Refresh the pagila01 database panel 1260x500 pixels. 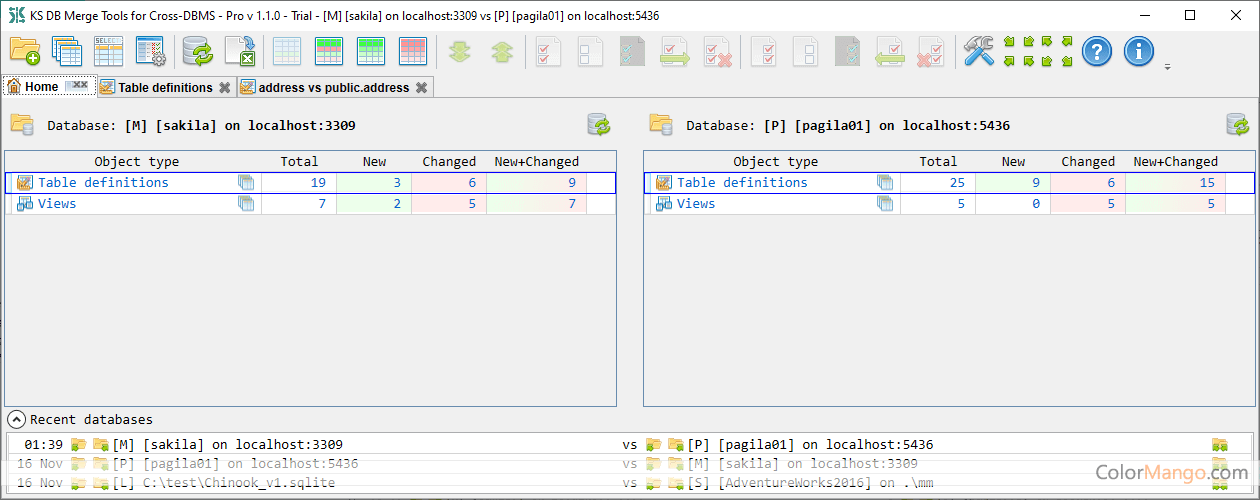pos(1238,125)
